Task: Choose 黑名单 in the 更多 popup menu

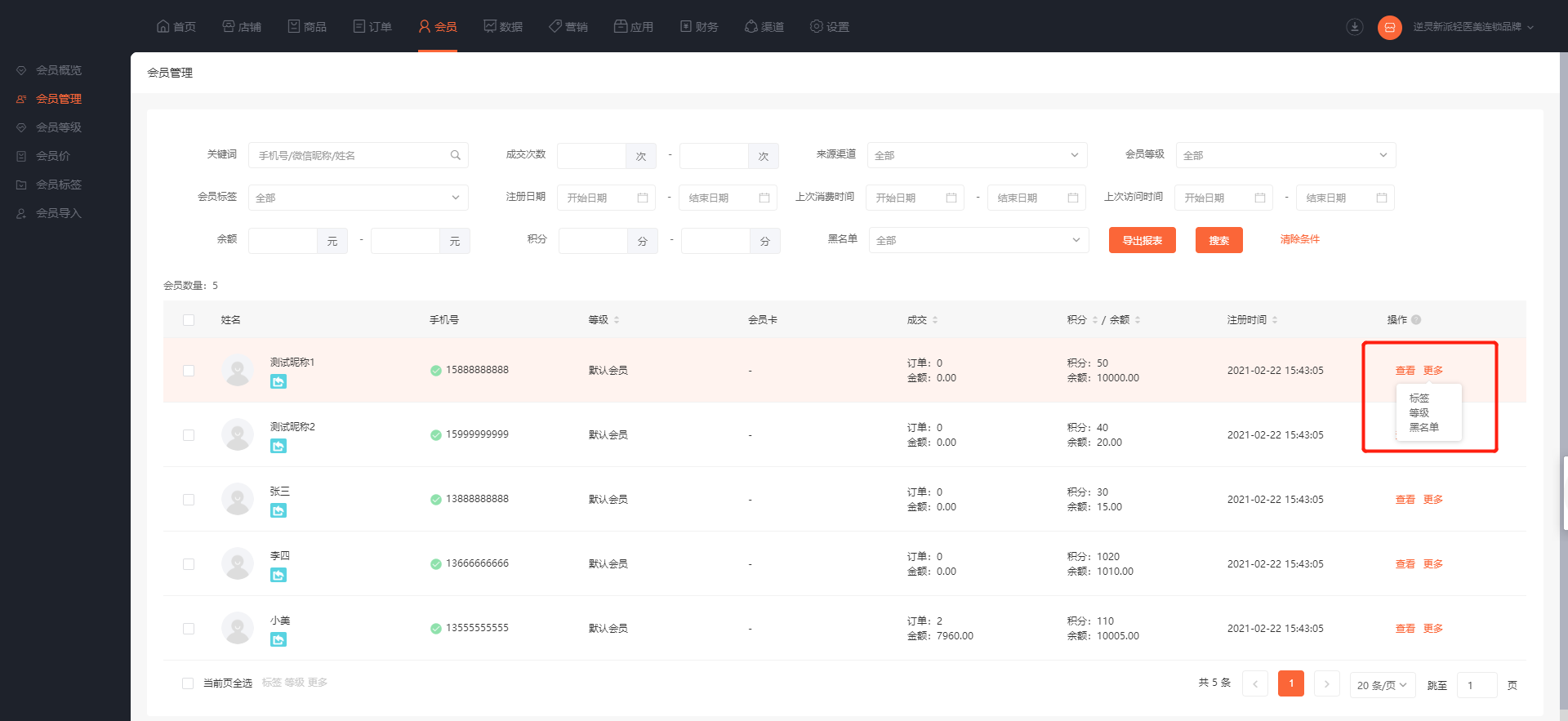Action: [x=1424, y=428]
